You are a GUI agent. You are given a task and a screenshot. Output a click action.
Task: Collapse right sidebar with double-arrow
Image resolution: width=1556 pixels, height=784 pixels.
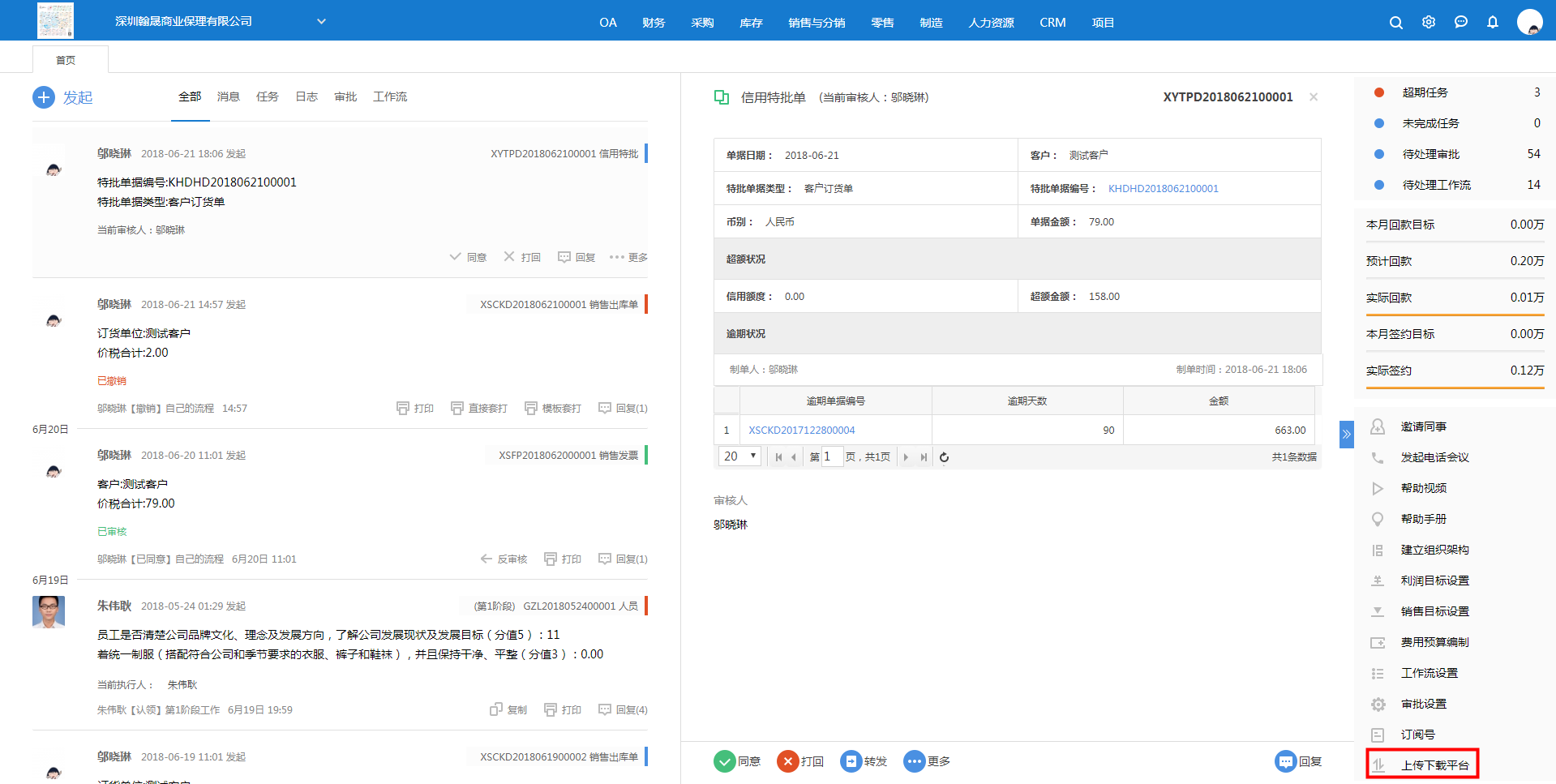point(1347,434)
